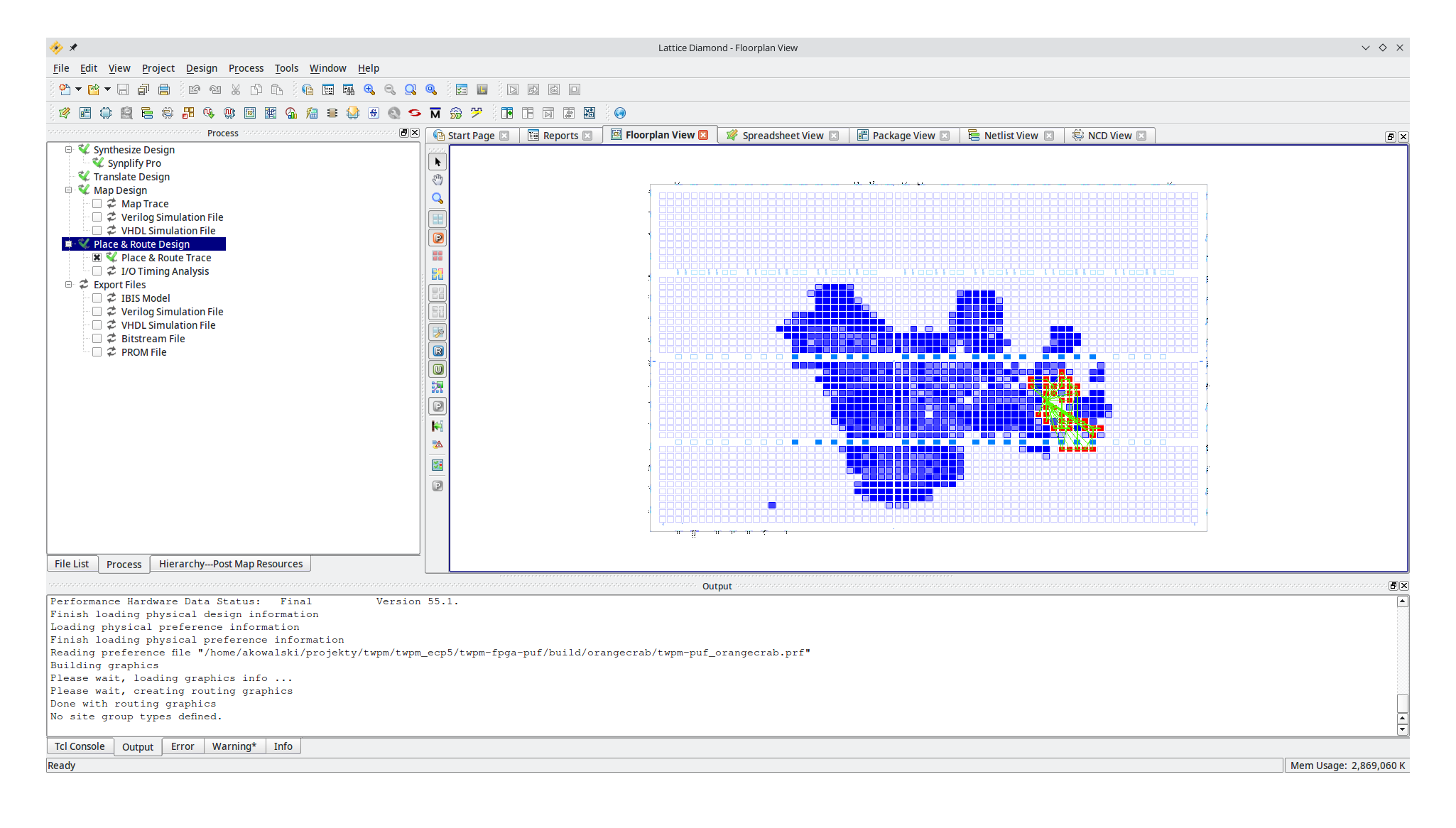Uncheck the Place & Route Trace checkbox
The height and width of the screenshot is (828, 1456).
click(x=97, y=258)
